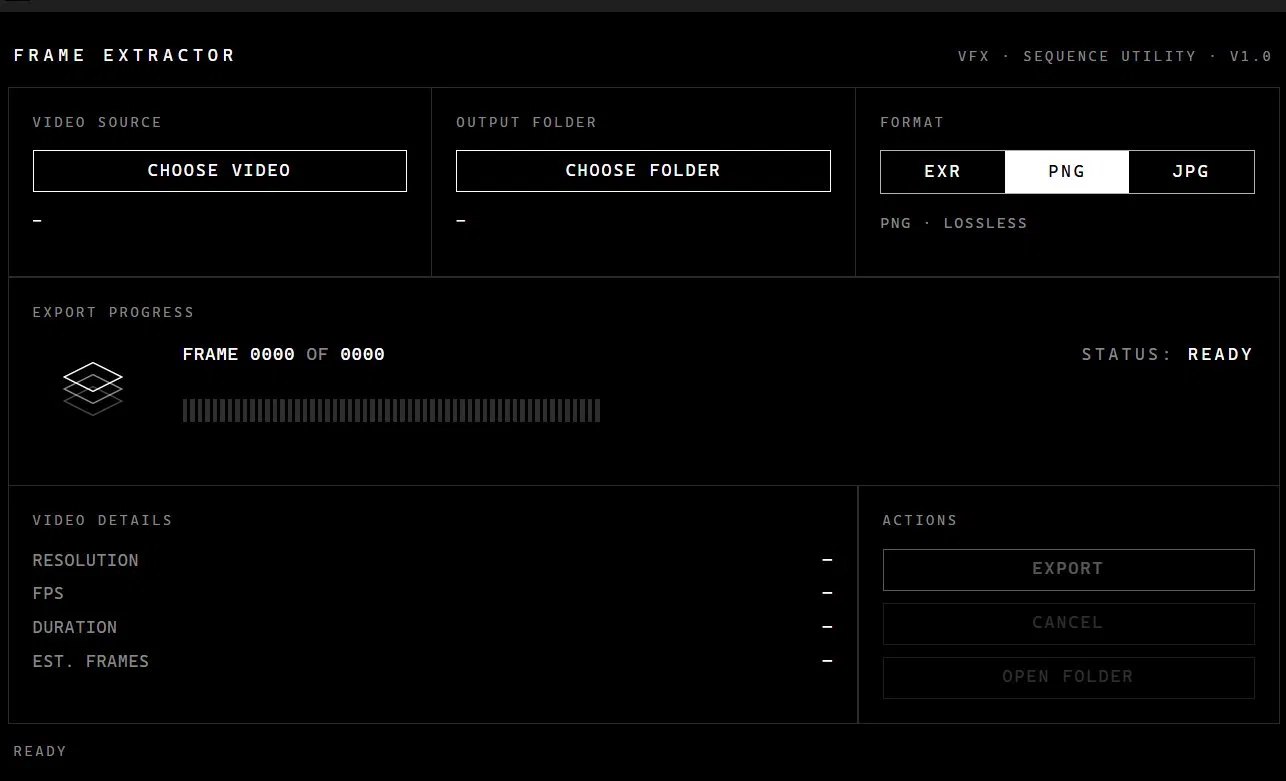The image size is (1286, 781).
Task: Click the 'FRAME 0000 OF 0000' counter
Action: pos(284,355)
